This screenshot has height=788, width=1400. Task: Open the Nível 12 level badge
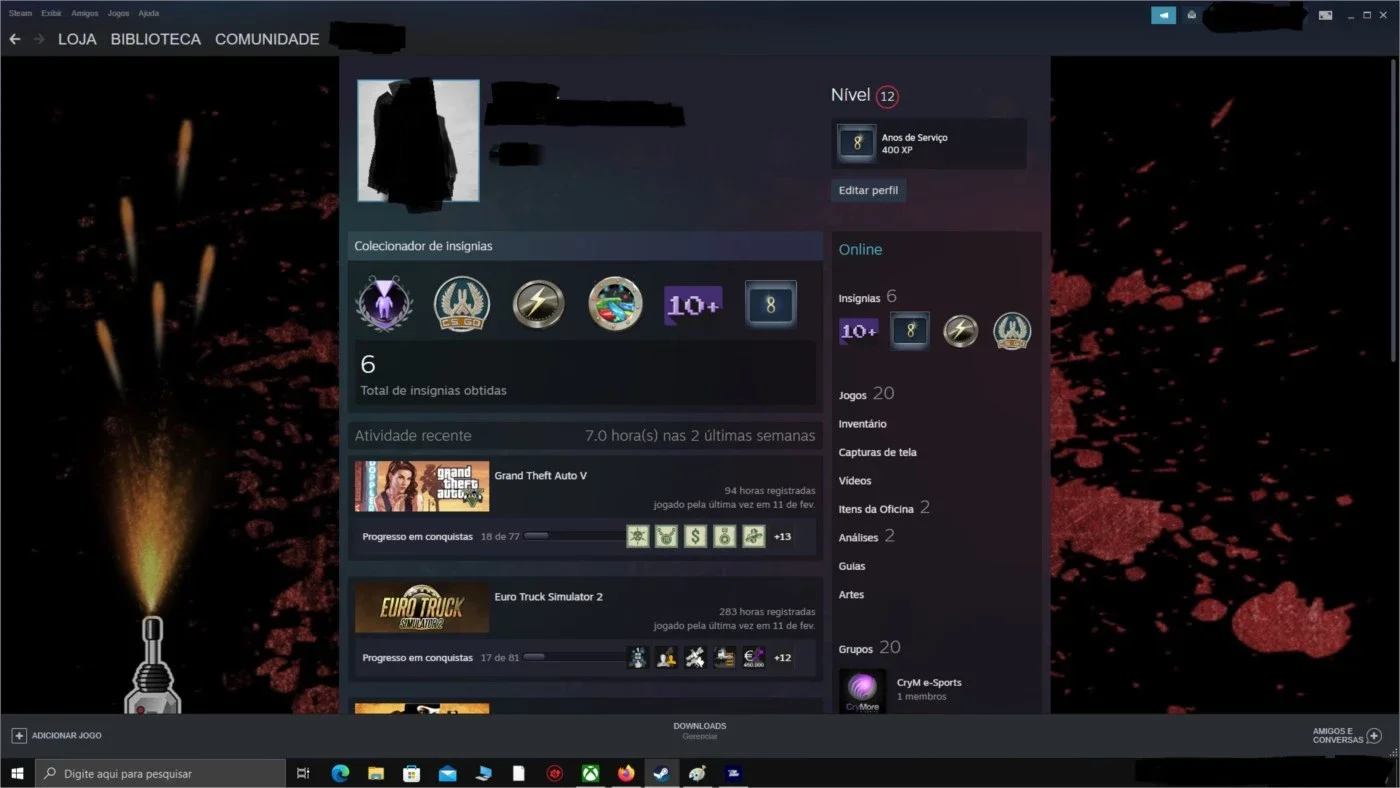tap(887, 96)
